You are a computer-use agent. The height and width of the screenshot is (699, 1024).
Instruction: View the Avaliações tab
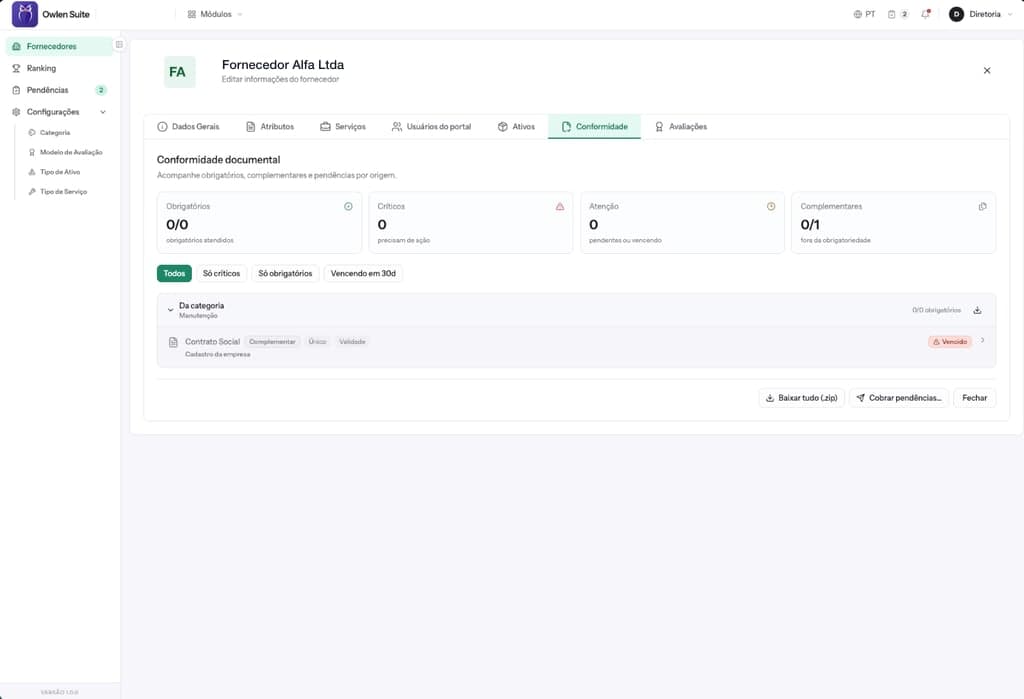680,127
